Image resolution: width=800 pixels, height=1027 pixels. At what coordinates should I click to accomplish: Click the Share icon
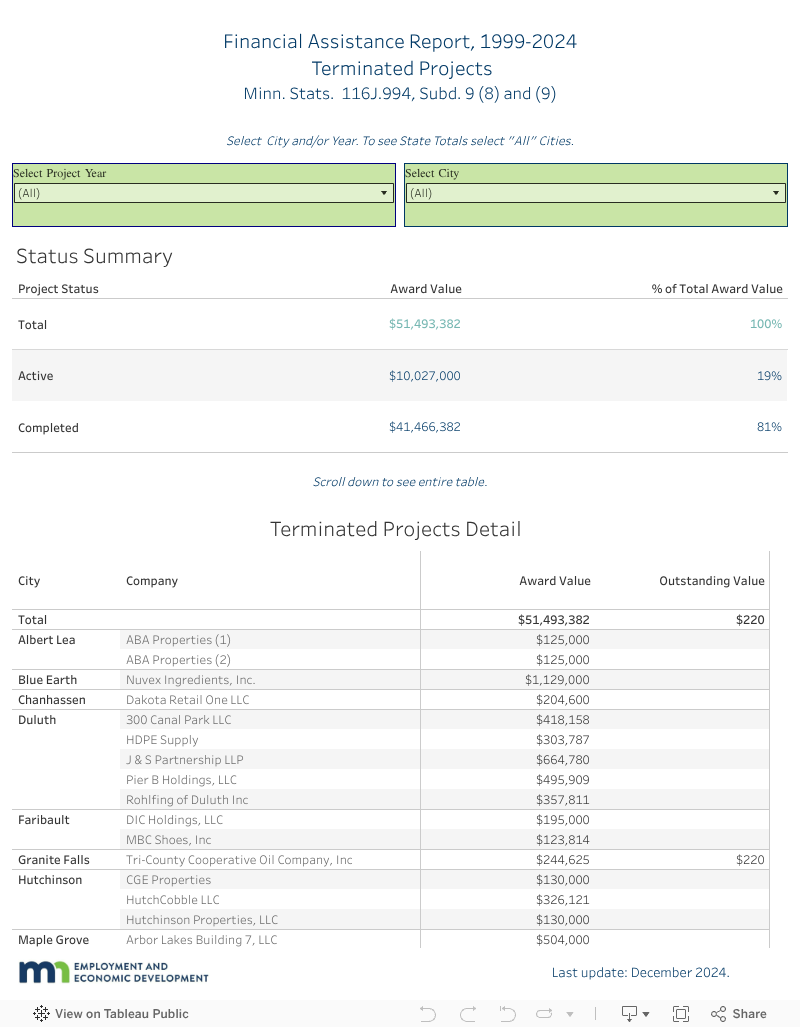[738, 1013]
